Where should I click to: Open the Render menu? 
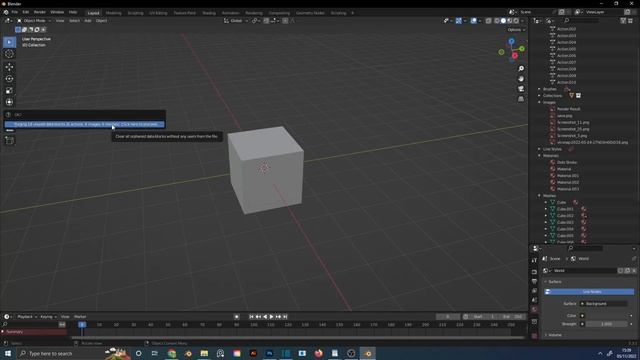pyautogui.click(x=40, y=12)
